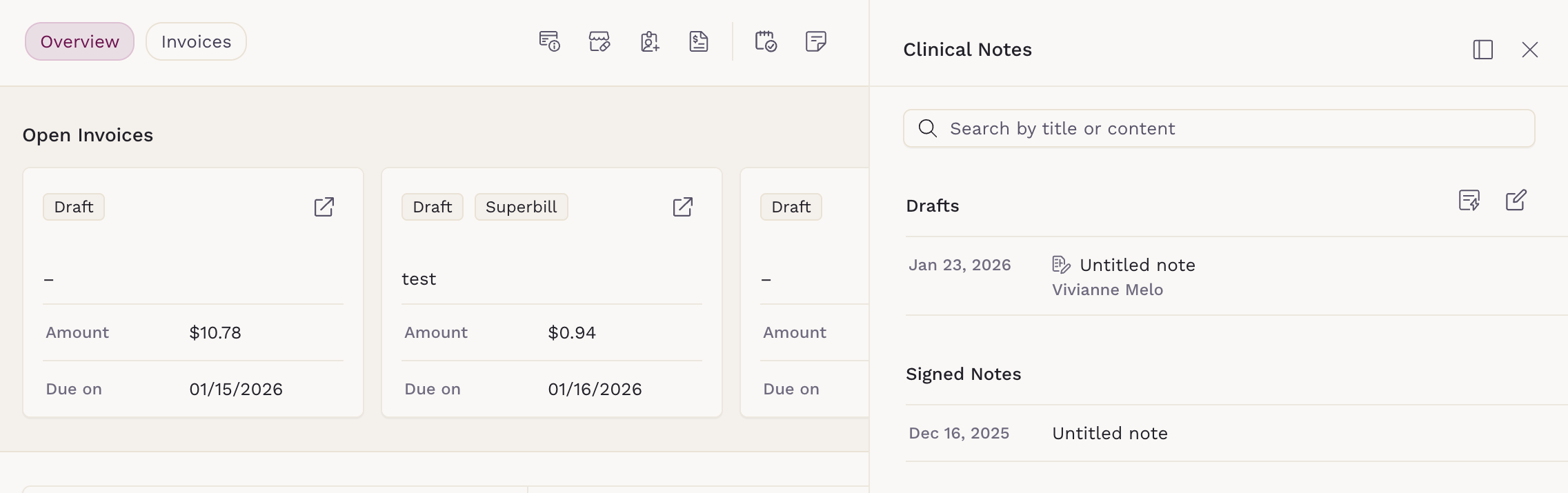This screenshot has width=1568, height=493.
Task: Click the add patient clipboard icon
Action: coord(649,41)
